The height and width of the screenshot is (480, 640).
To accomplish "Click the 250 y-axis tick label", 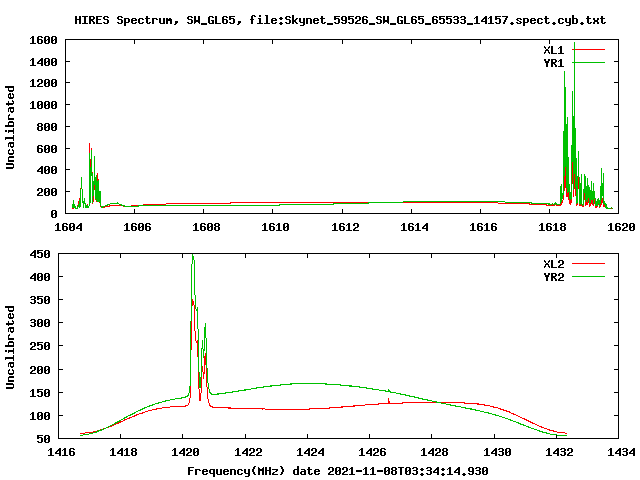I will tap(40, 347).
